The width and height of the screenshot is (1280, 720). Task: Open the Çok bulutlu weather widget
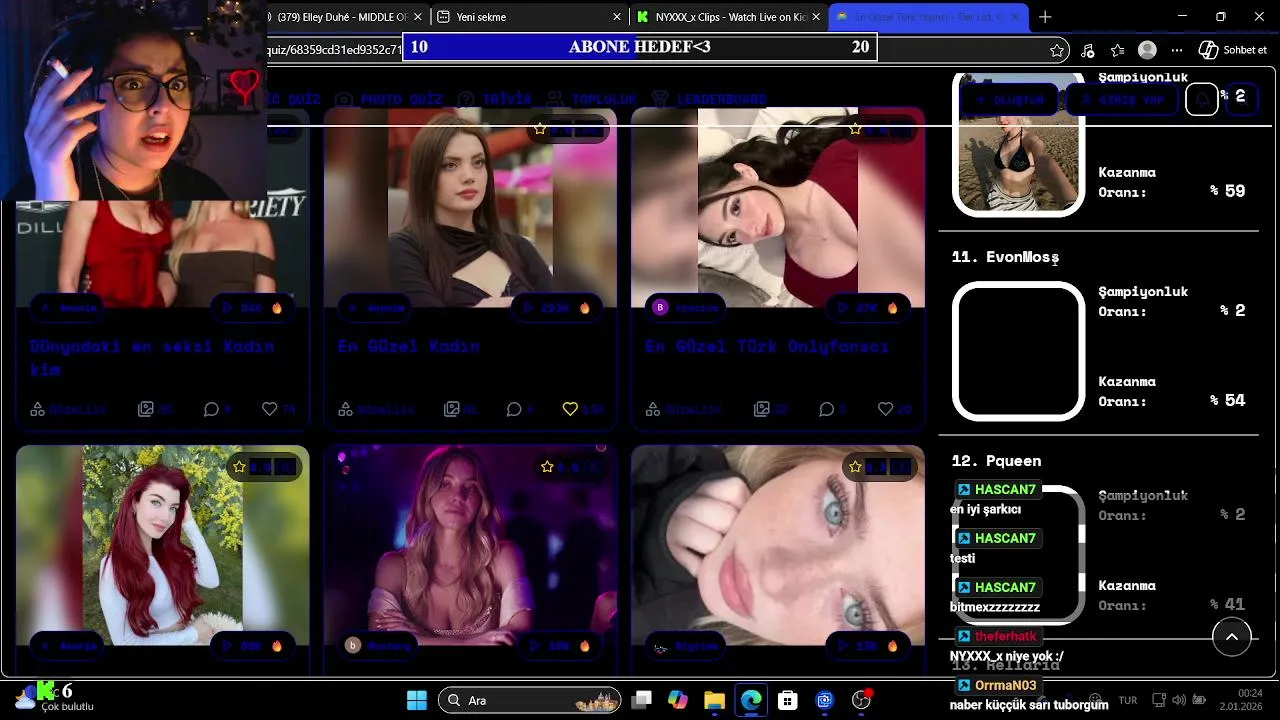point(55,698)
